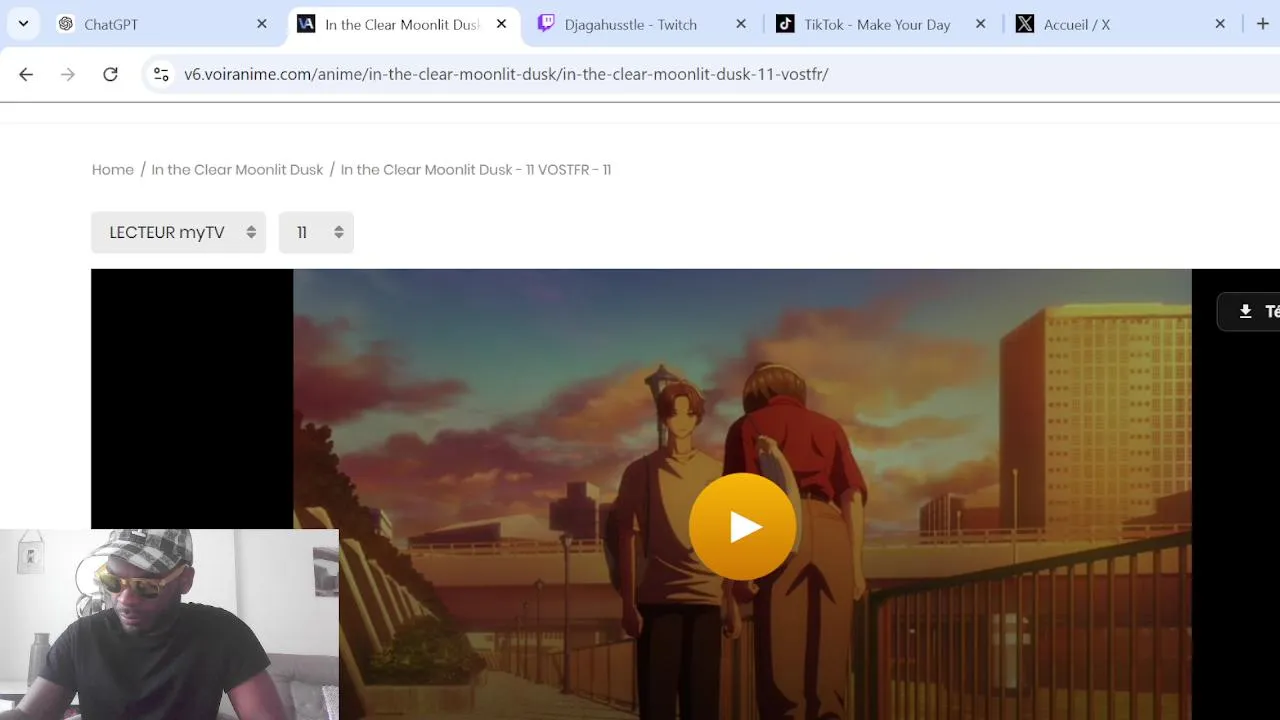The width and height of the screenshot is (1280, 720).
Task: Close the Accueil / X tab
Action: point(1220,24)
